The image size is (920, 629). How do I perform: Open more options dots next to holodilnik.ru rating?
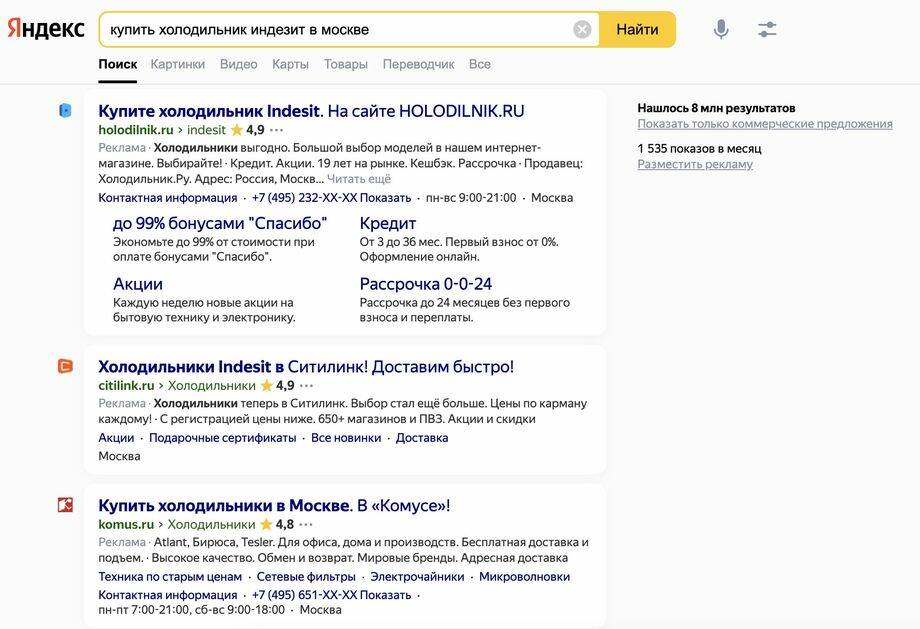coord(276,130)
